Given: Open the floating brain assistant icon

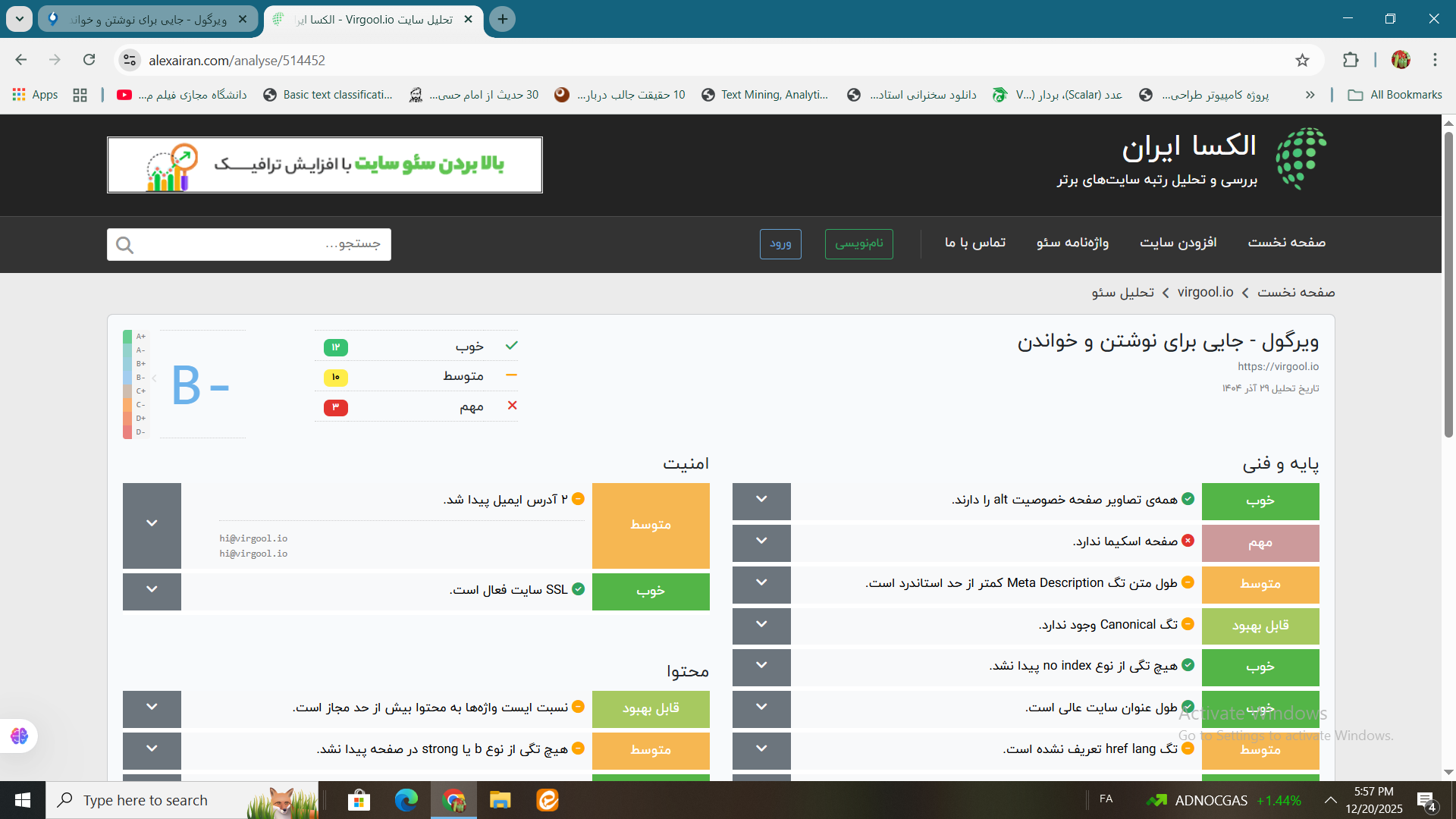Looking at the screenshot, I should (x=19, y=736).
